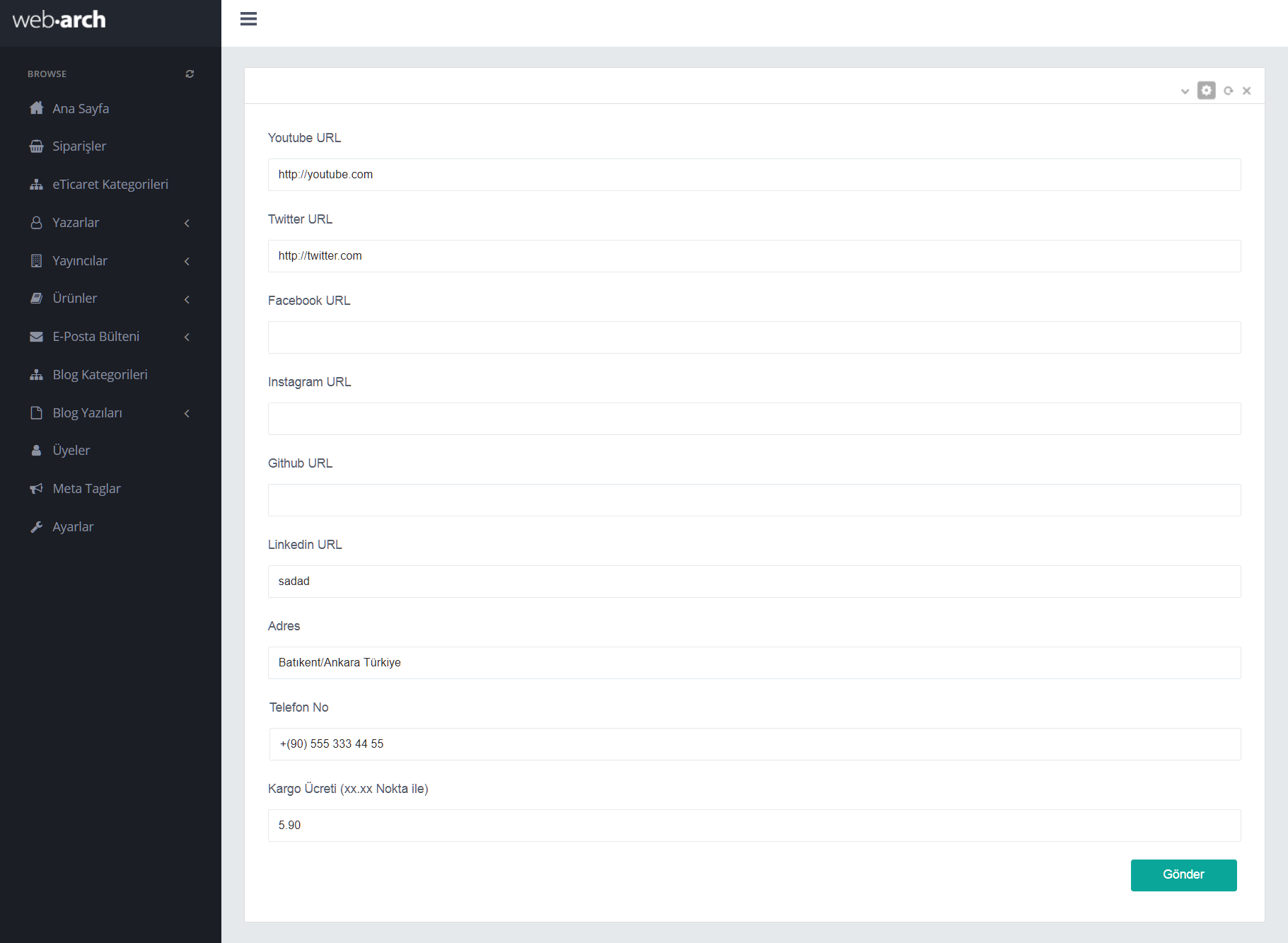
Task: Click the web-arch logo
Action: [59, 20]
